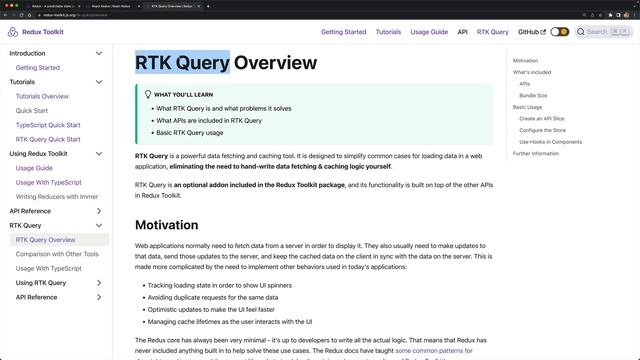Expand the Using RTK Query chevron

click(99, 283)
